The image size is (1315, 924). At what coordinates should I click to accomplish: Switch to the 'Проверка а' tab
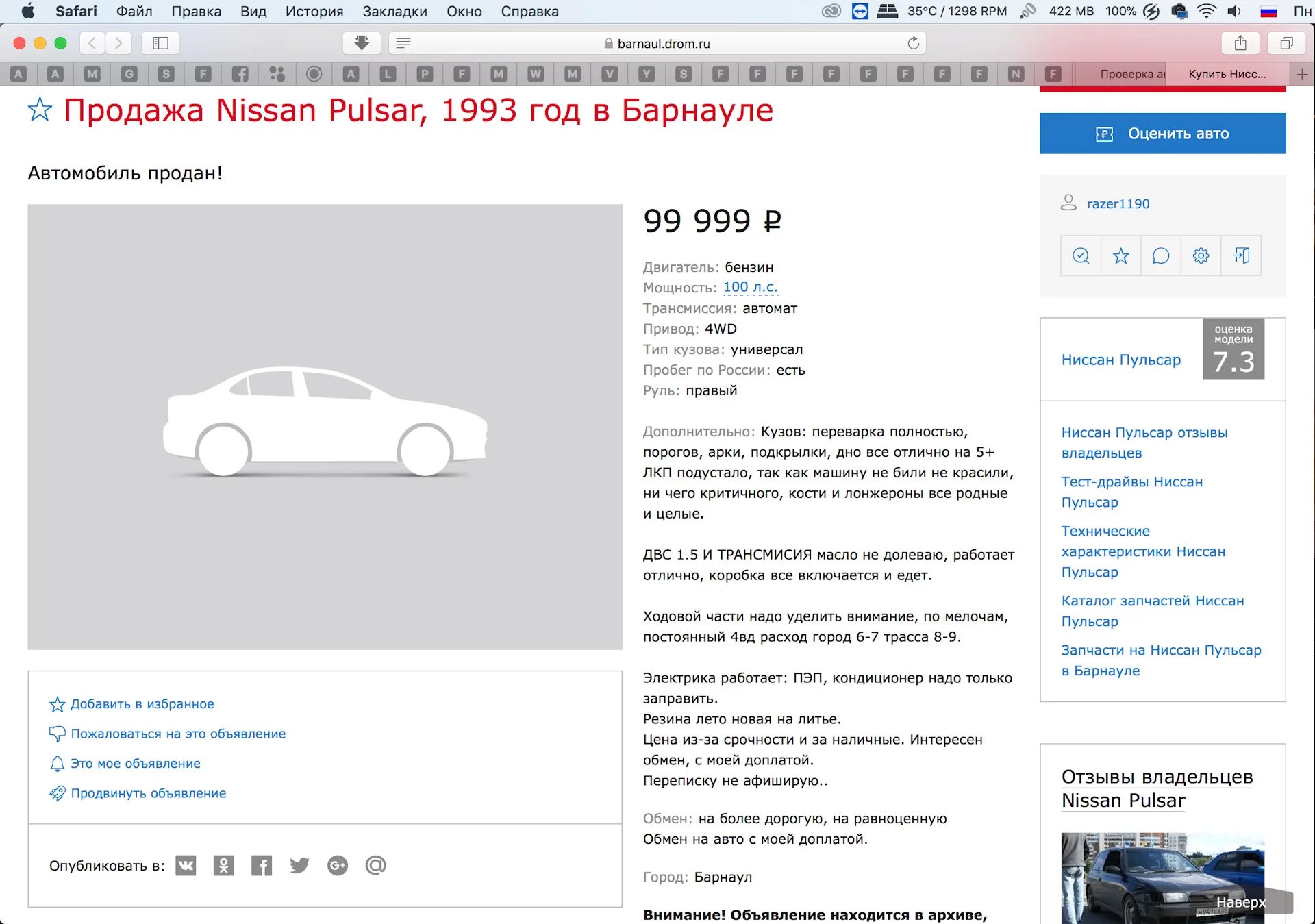point(1121,74)
